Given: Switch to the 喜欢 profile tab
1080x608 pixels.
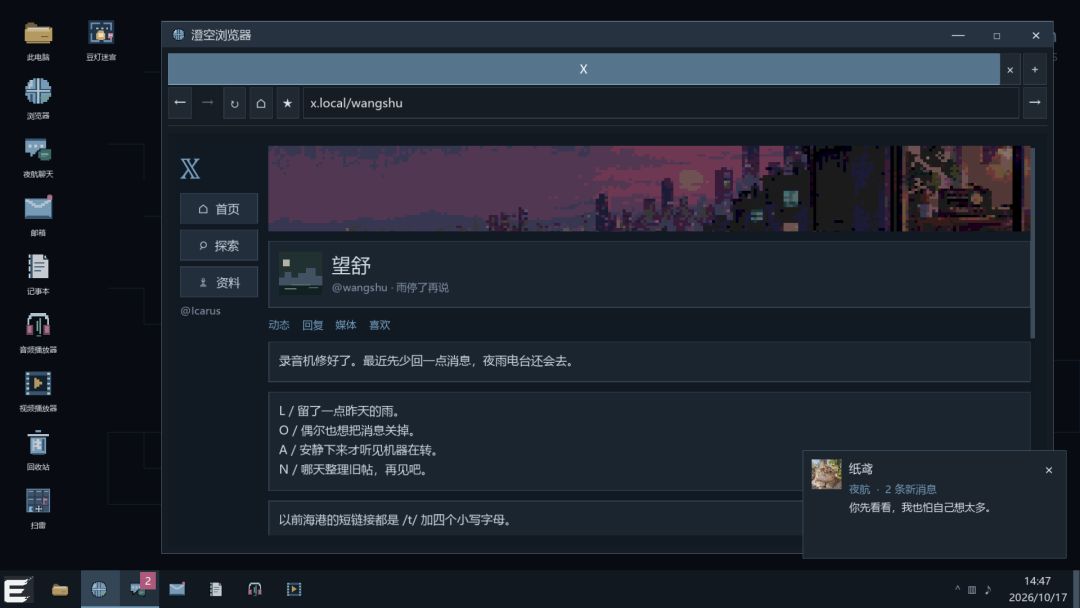Looking at the screenshot, I should click(x=380, y=325).
